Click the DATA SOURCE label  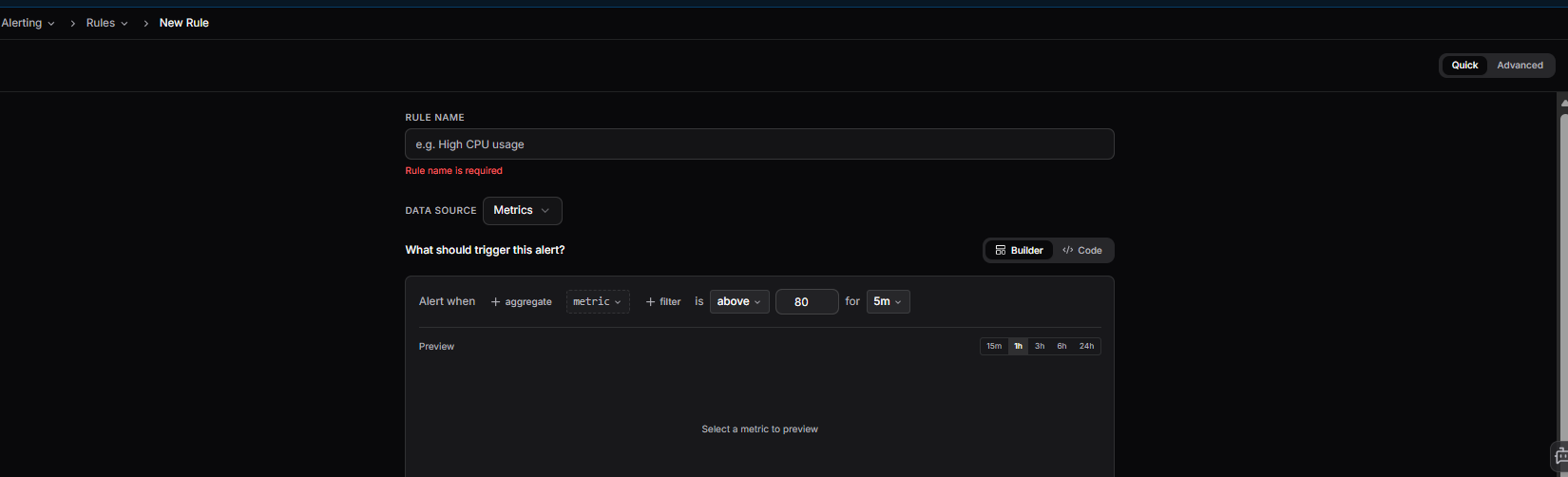441,211
